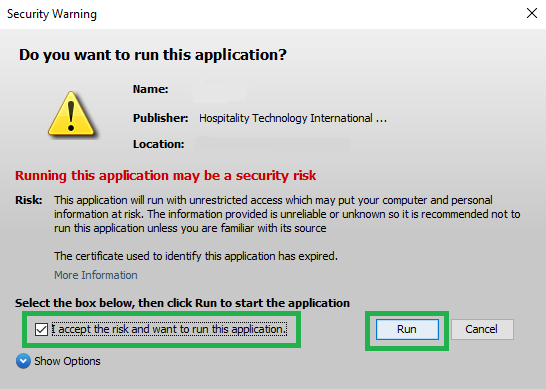This screenshot has height=389, width=546.
Task: Expand the Show Options text label
Action: point(67,361)
